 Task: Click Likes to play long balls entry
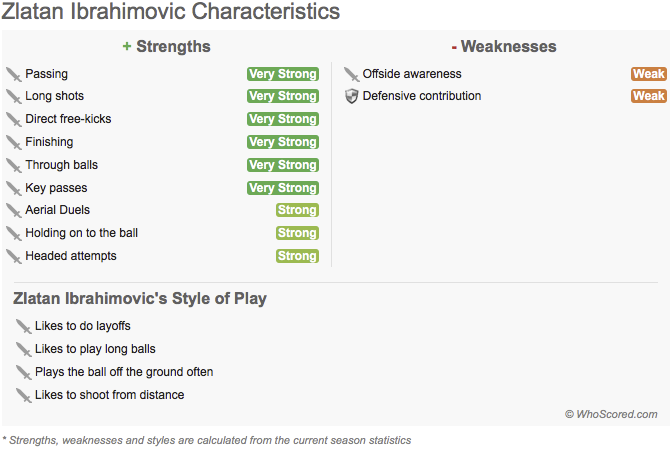[95, 349]
